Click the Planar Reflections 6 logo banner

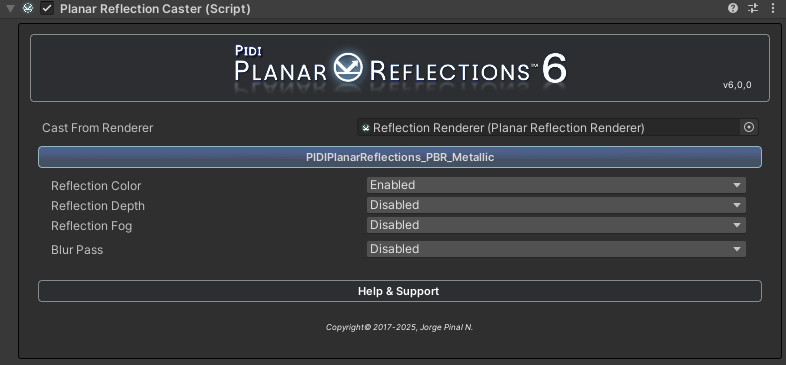pos(400,68)
